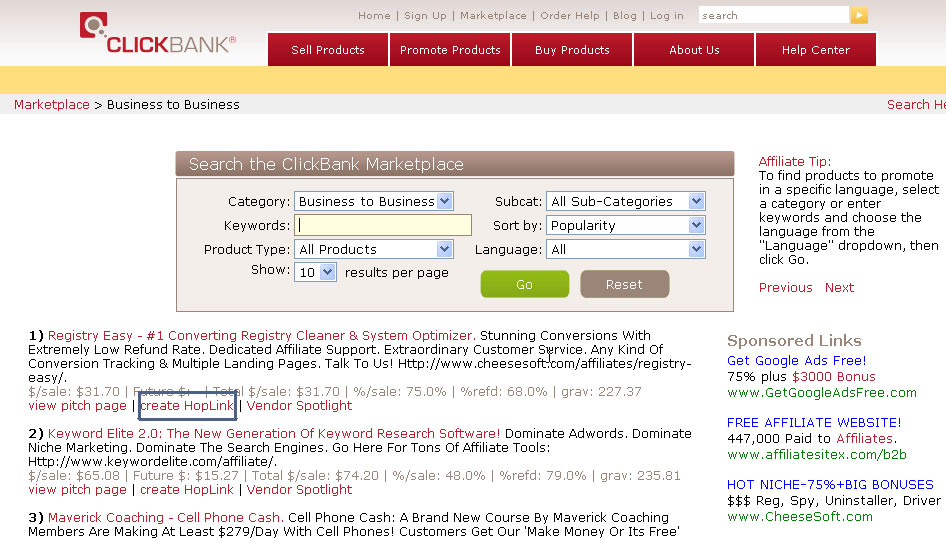The height and width of the screenshot is (538, 946).
Task: Click the Reset button
Action: [624, 285]
